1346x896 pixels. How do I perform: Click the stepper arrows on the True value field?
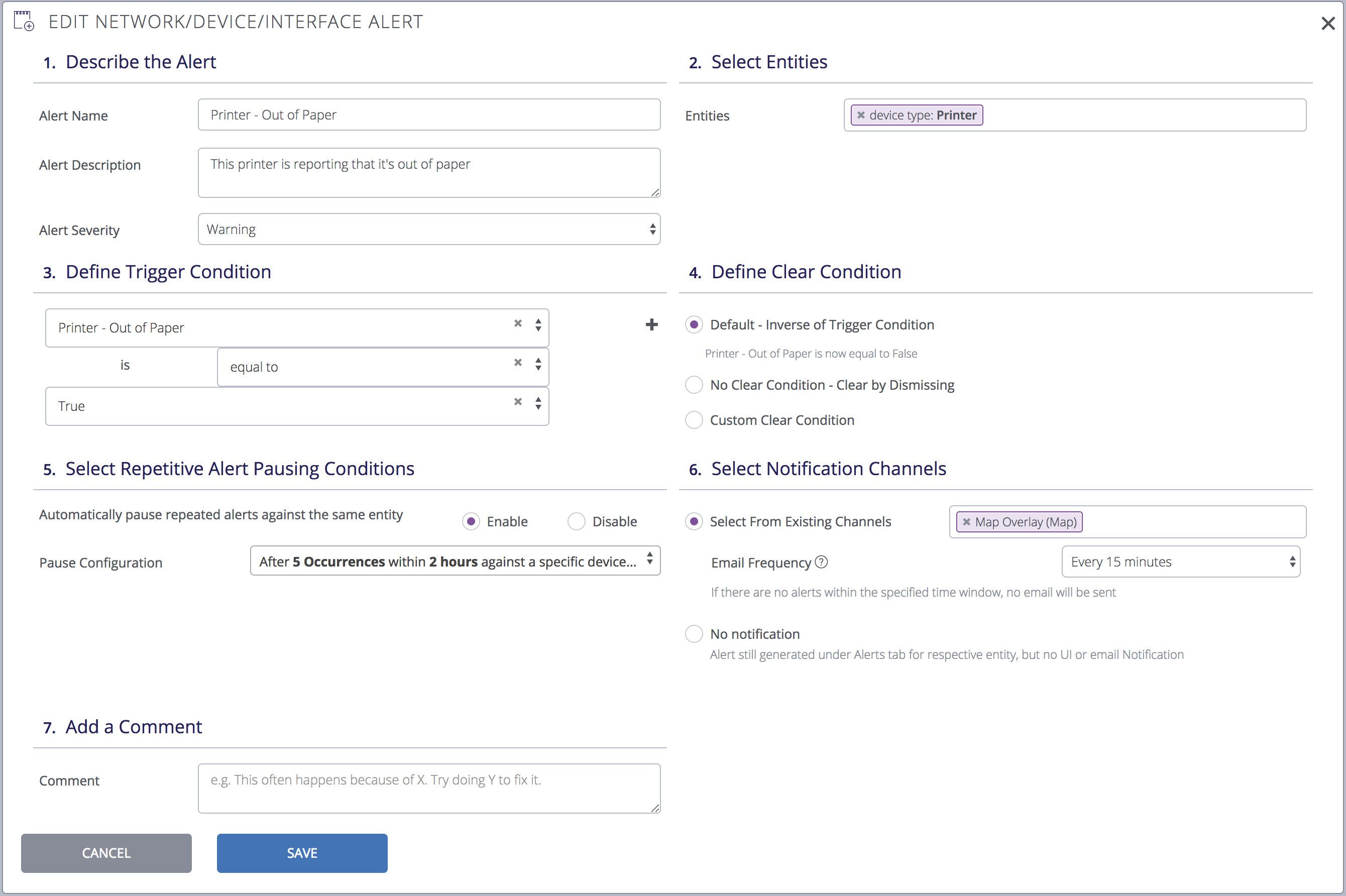click(x=537, y=403)
